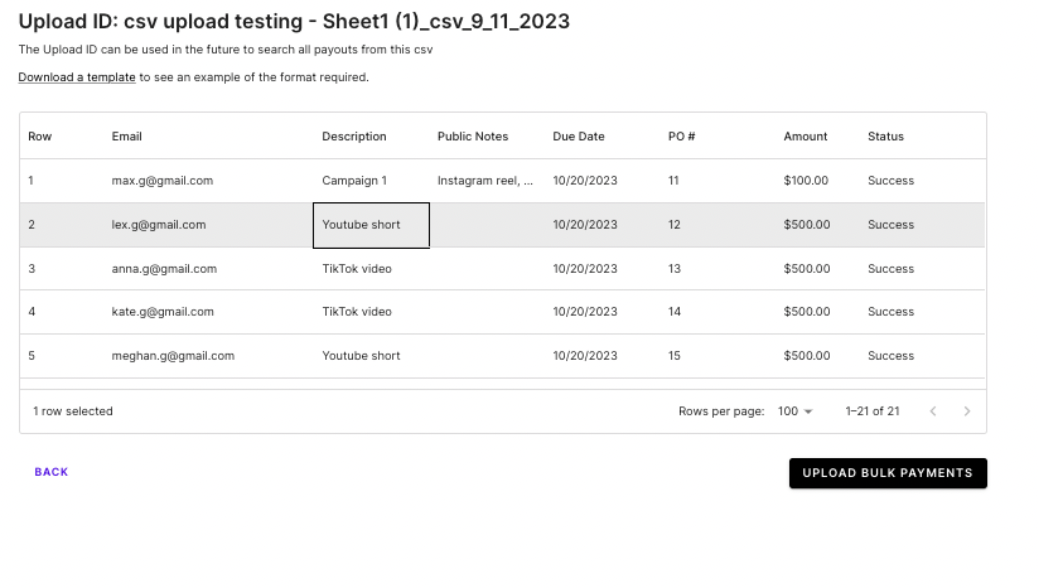This screenshot has width=1038, height=588.
Task: Click the kate.g@gmail.com email cell
Action: click(162, 312)
